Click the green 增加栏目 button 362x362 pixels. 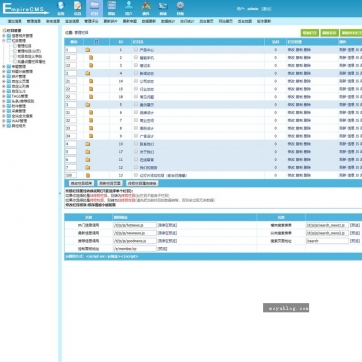point(310,33)
